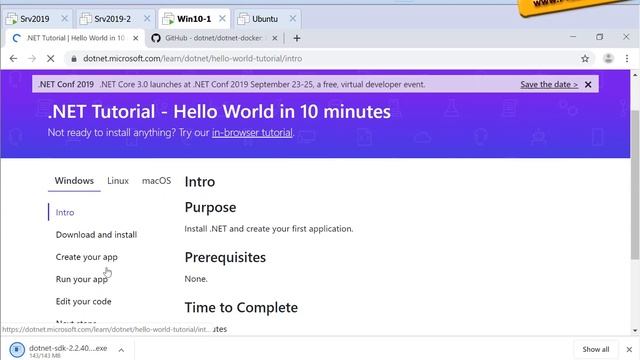Image resolution: width=640 pixels, height=360 pixels.
Task: Go to Create your app step
Action: point(87,257)
